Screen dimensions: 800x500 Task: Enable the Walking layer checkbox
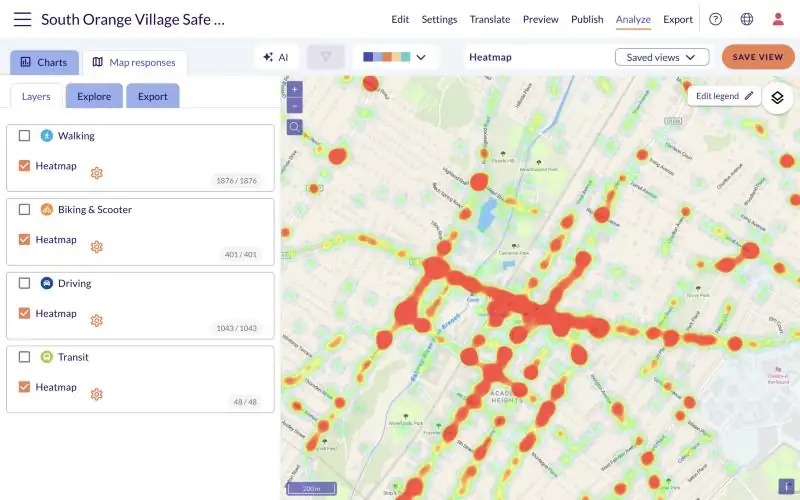click(x=24, y=136)
